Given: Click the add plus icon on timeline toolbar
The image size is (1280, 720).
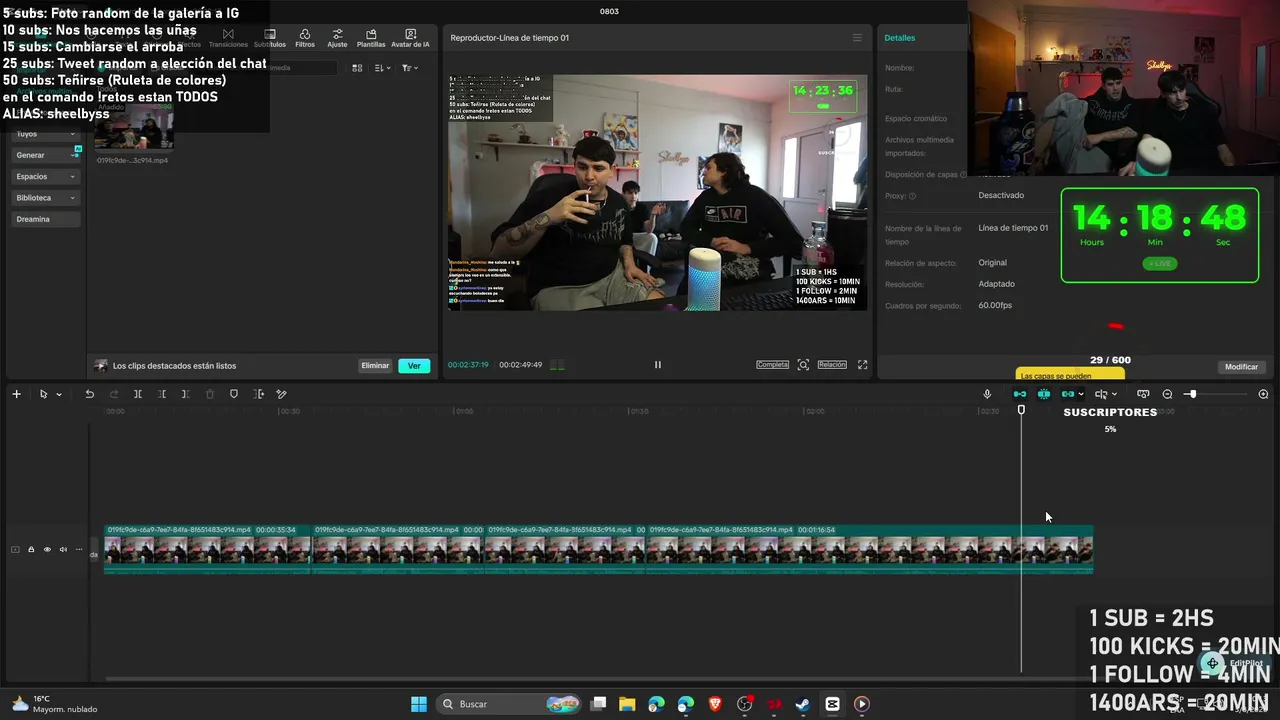Looking at the screenshot, I should pos(16,394).
